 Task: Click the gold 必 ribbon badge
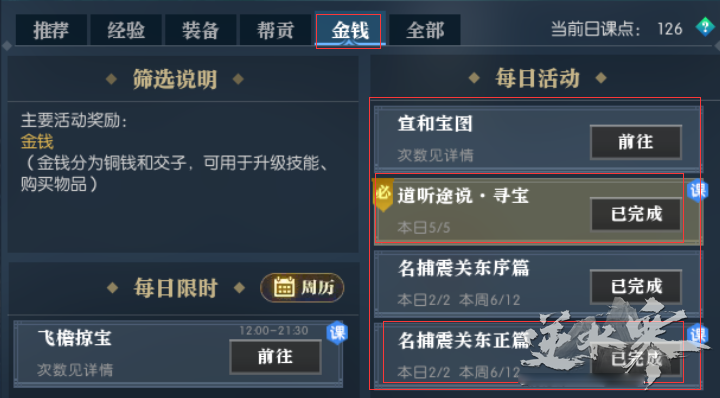383,195
